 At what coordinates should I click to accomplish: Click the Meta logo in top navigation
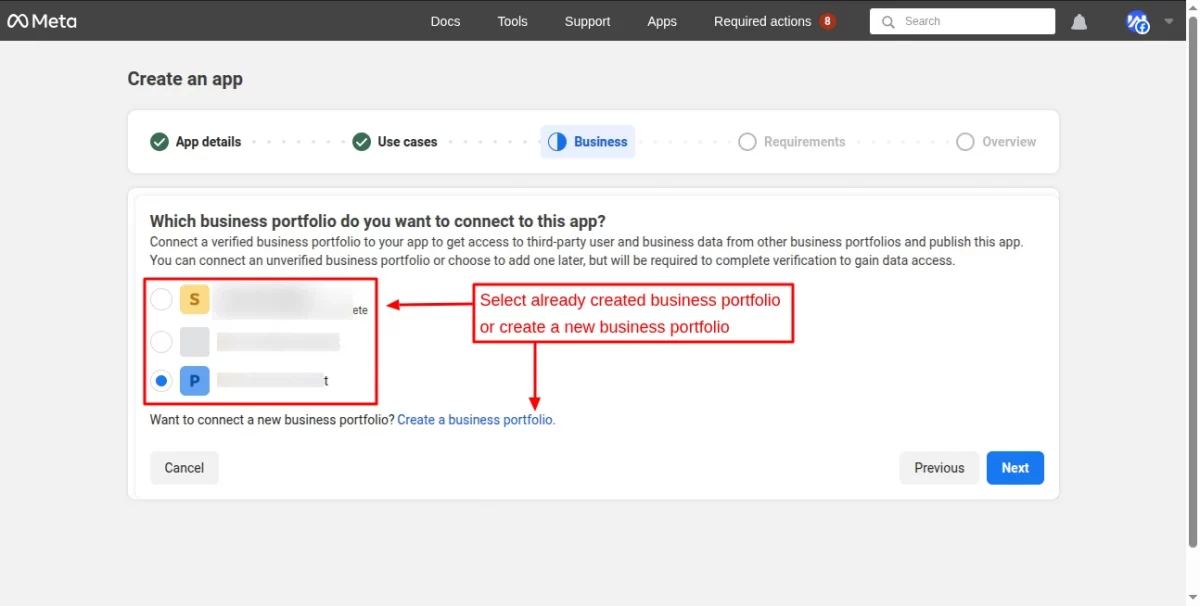(x=42, y=20)
